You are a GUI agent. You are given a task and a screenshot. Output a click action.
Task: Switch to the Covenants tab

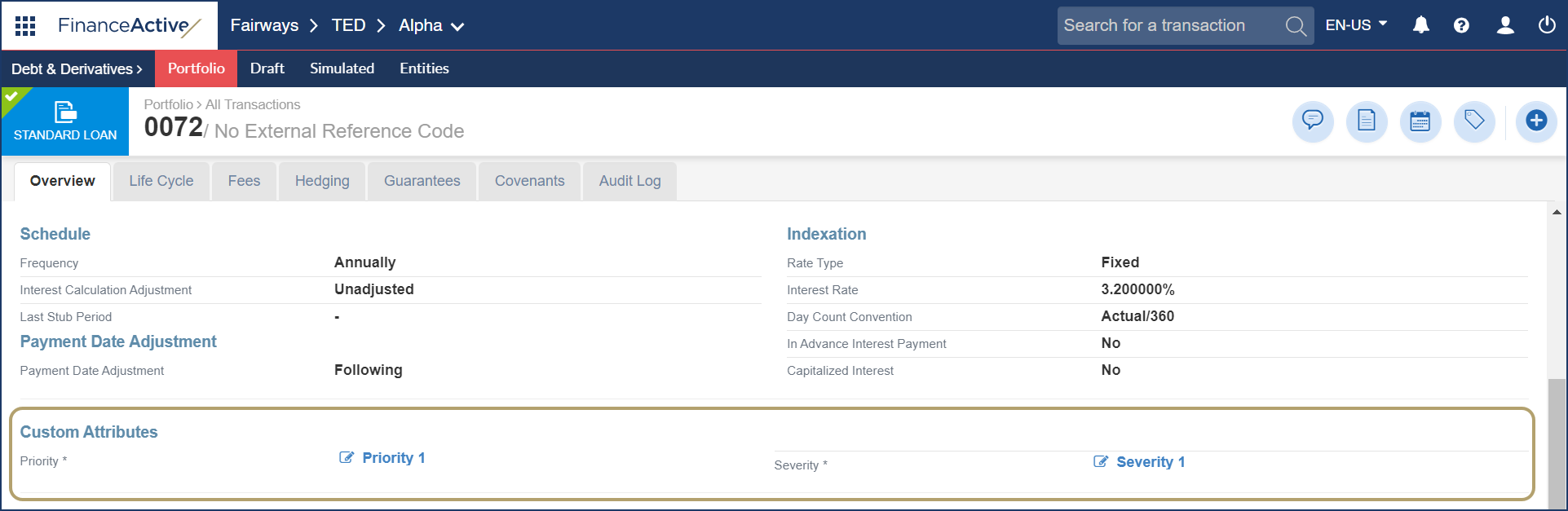point(529,181)
